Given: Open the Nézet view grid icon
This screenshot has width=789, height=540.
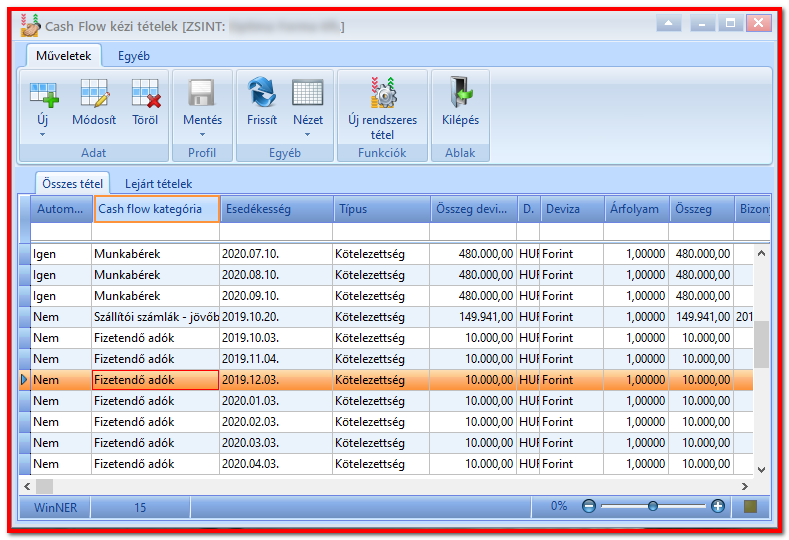Looking at the screenshot, I should (307, 93).
